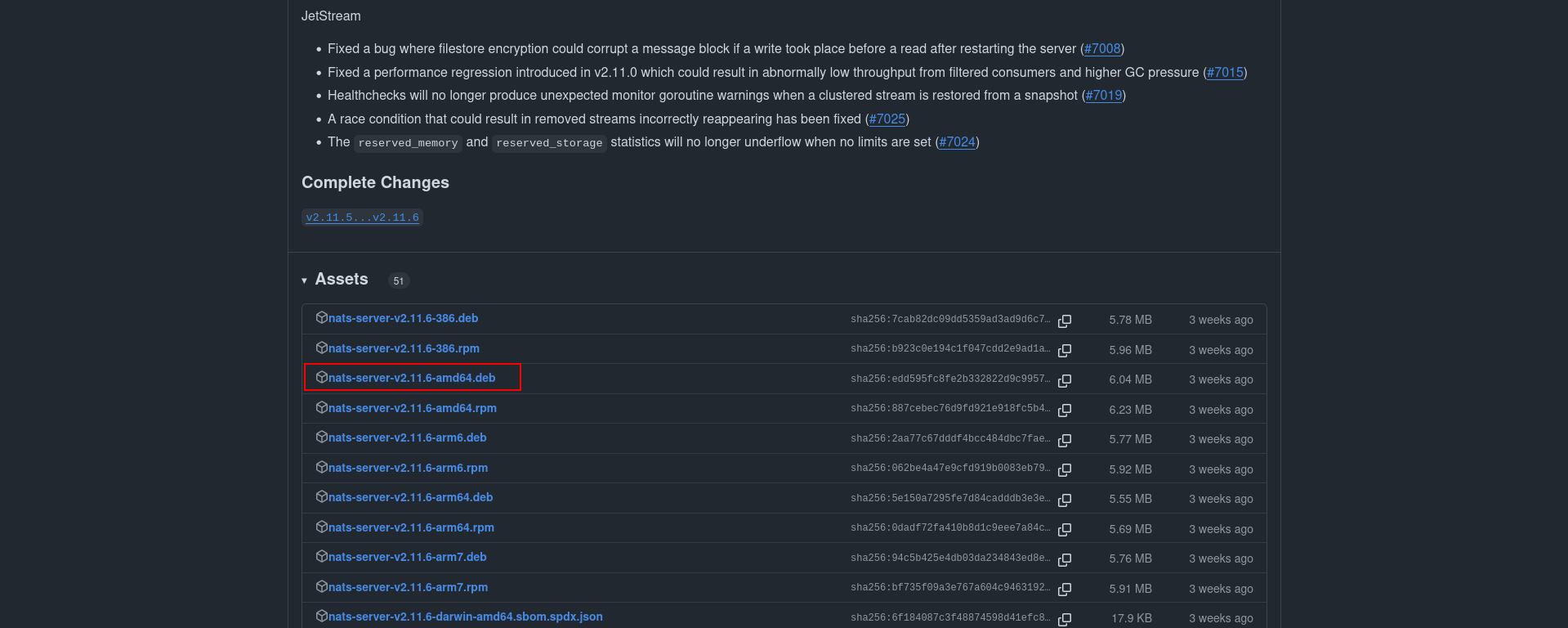Screen dimensions: 1568x628
Task: Copy sha256 for nats-server-v2.11.6-386.deb
Action: click(1065, 321)
